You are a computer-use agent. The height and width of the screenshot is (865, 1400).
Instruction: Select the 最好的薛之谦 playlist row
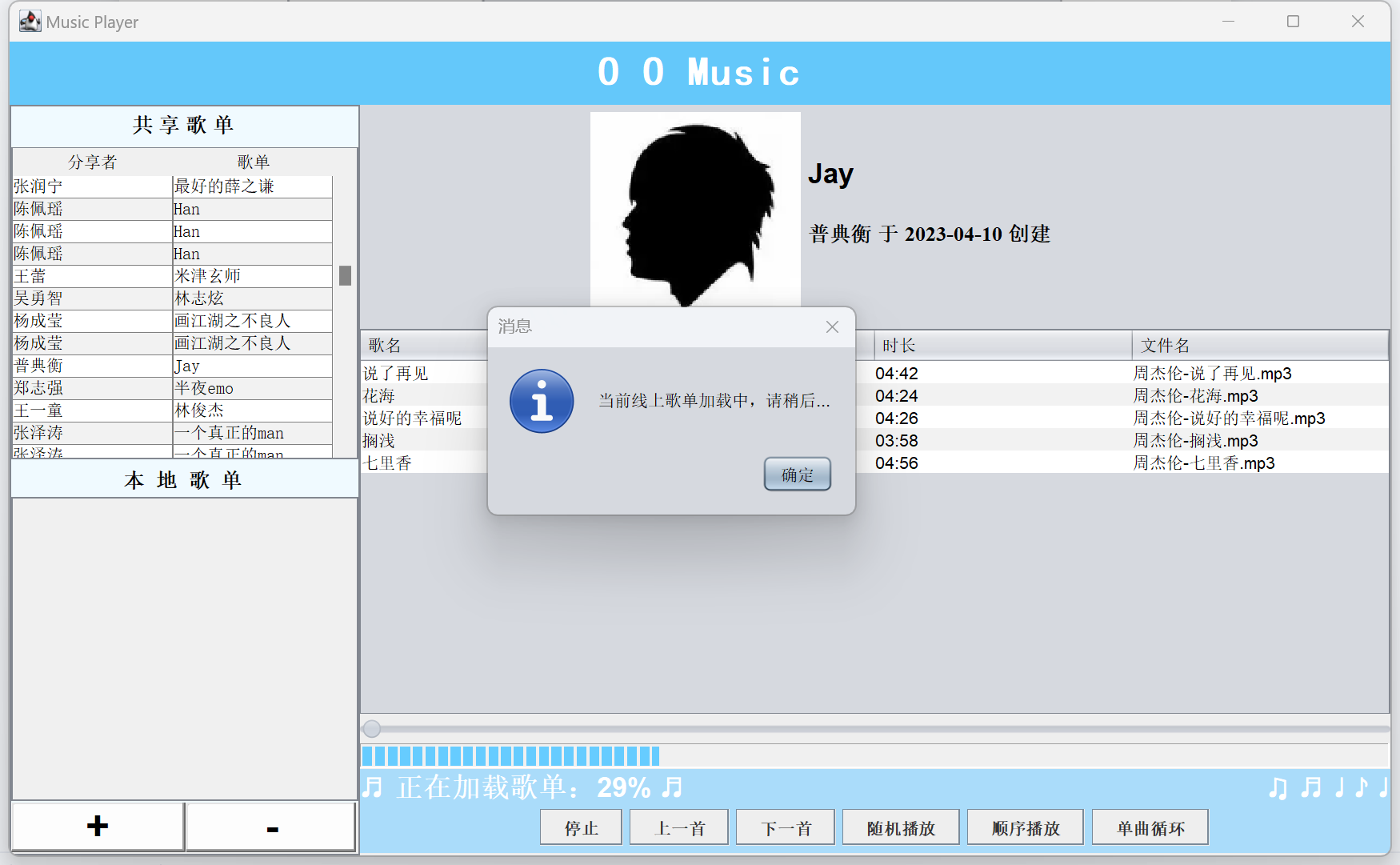(224, 186)
